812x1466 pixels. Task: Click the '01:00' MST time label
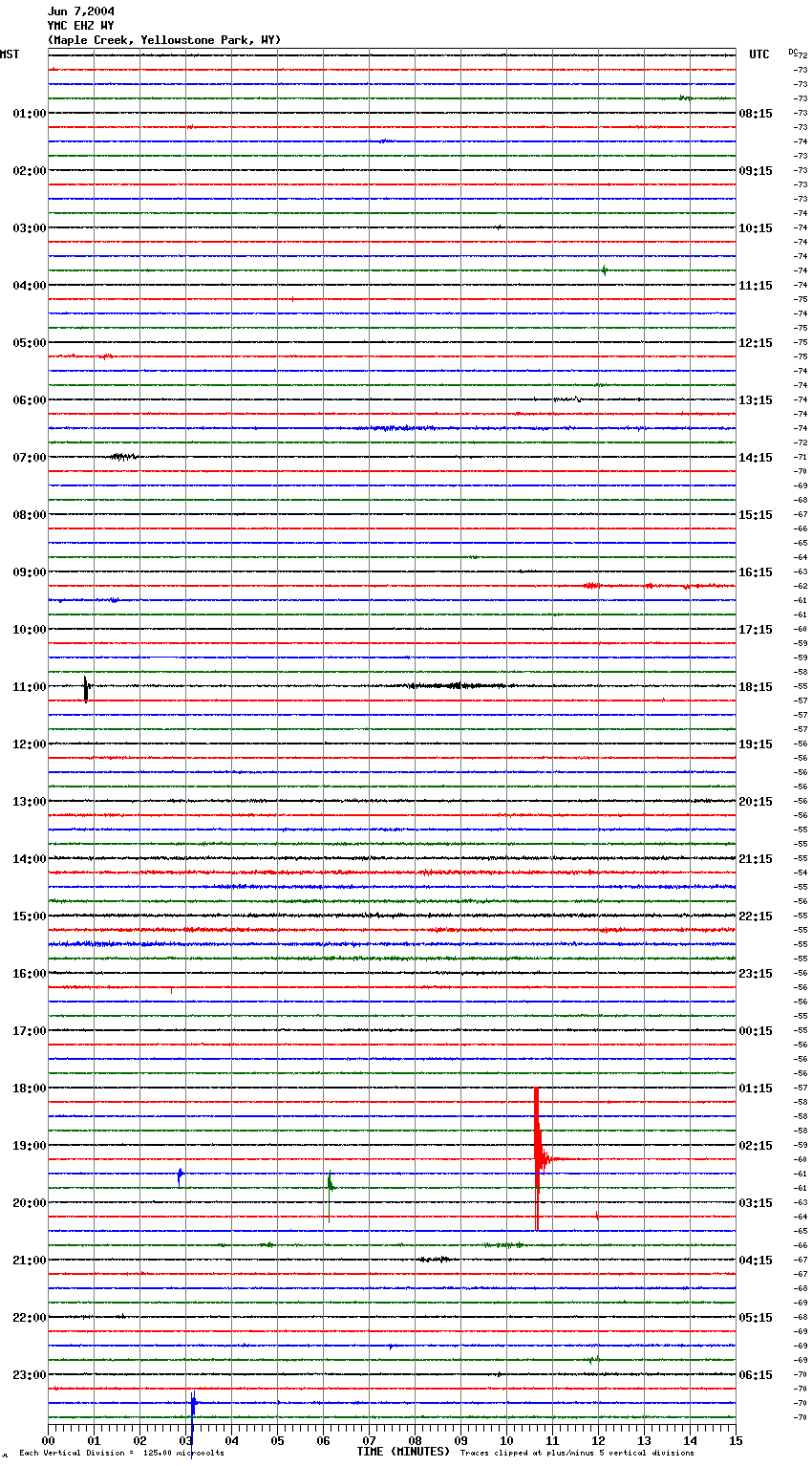click(x=30, y=114)
